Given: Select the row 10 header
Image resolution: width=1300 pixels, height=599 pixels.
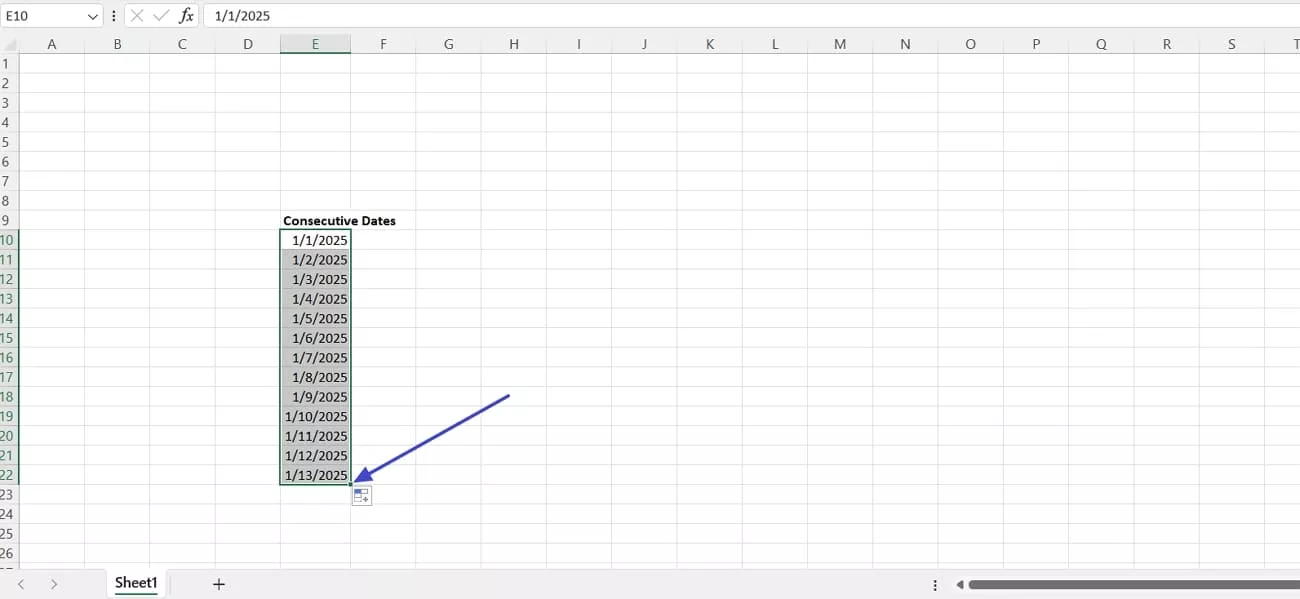Looking at the screenshot, I should 8,240.
